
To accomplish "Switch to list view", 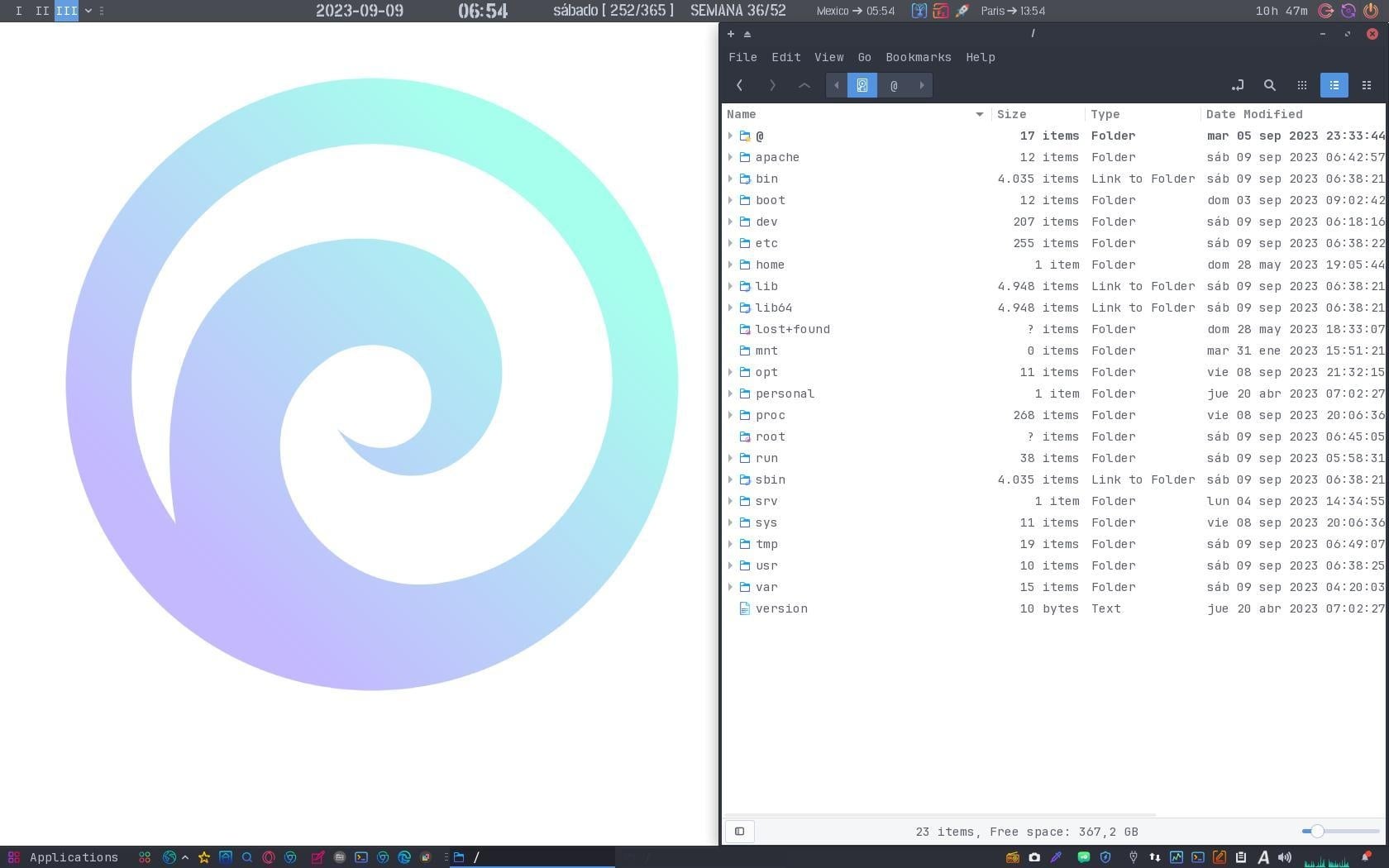I will point(1334,85).
